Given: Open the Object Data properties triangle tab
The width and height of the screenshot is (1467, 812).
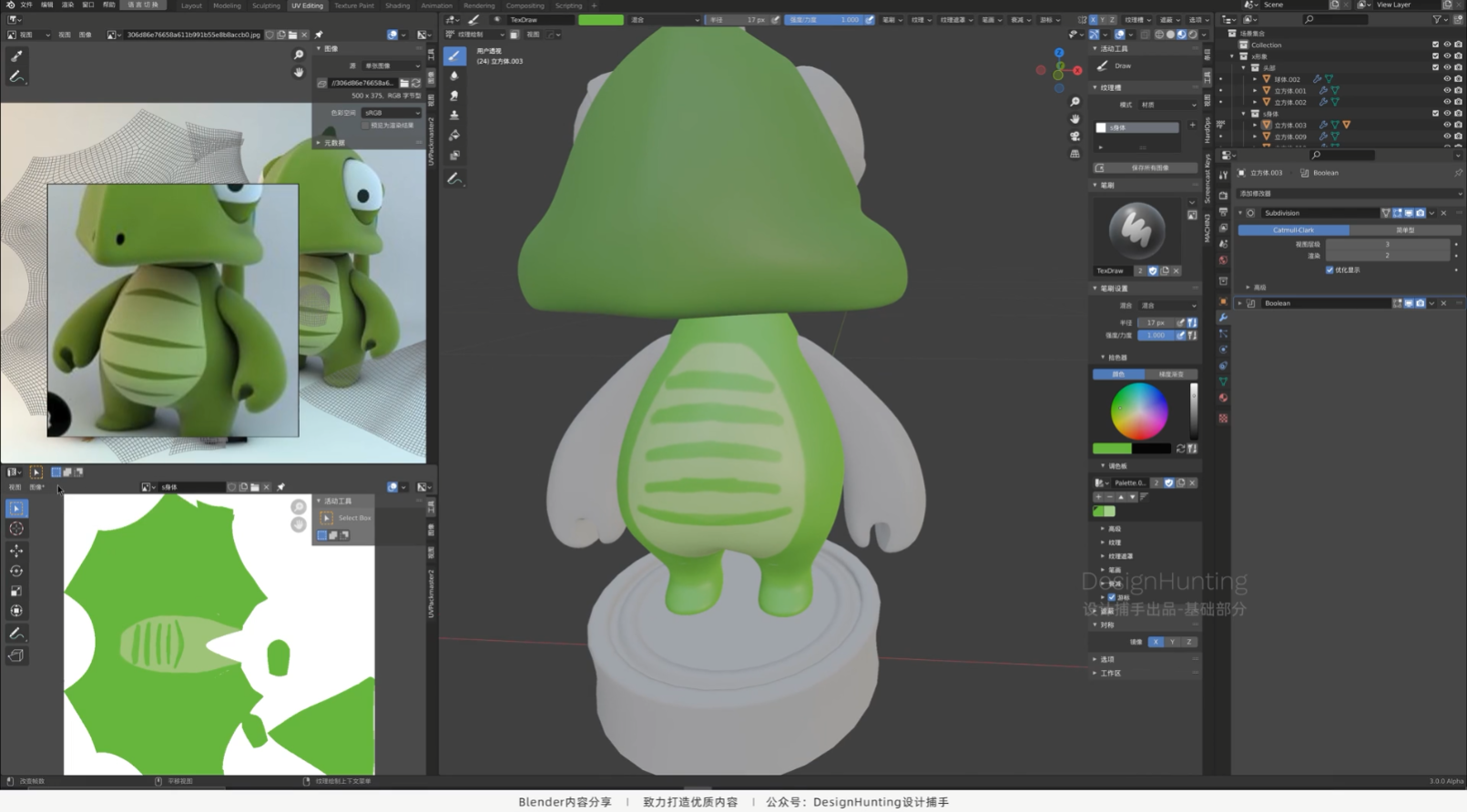Looking at the screenshot, I should 1223,381.
